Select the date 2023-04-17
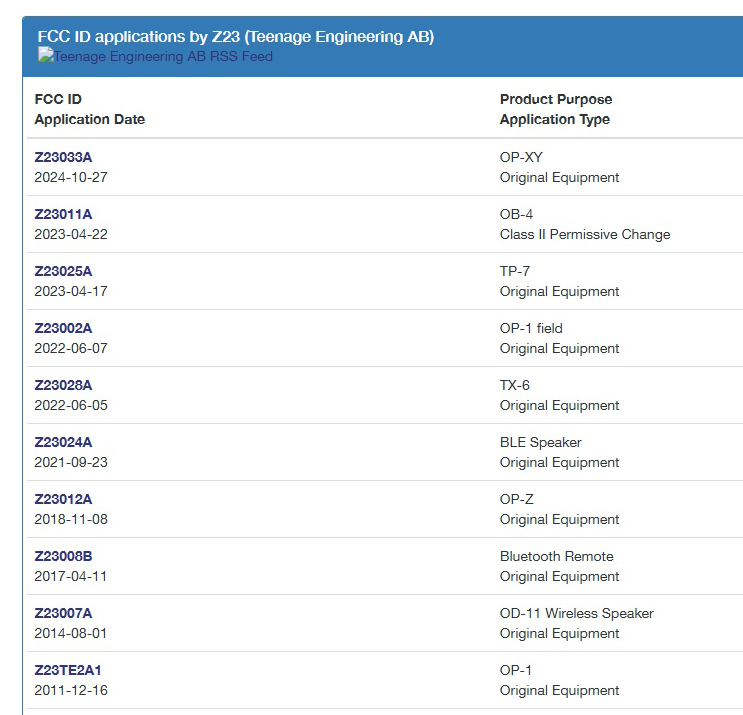Image resolution: width=743 pixels, height=715 pixels. (71, 291)
